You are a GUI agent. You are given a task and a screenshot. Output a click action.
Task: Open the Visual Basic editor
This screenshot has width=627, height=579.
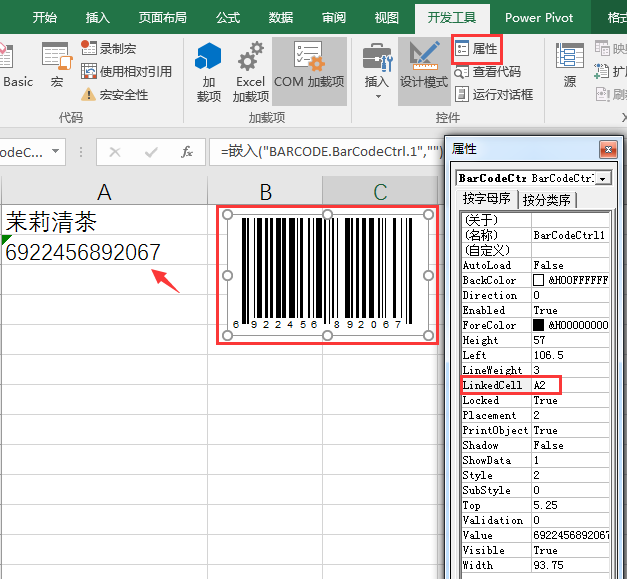[x=16, y=65]
